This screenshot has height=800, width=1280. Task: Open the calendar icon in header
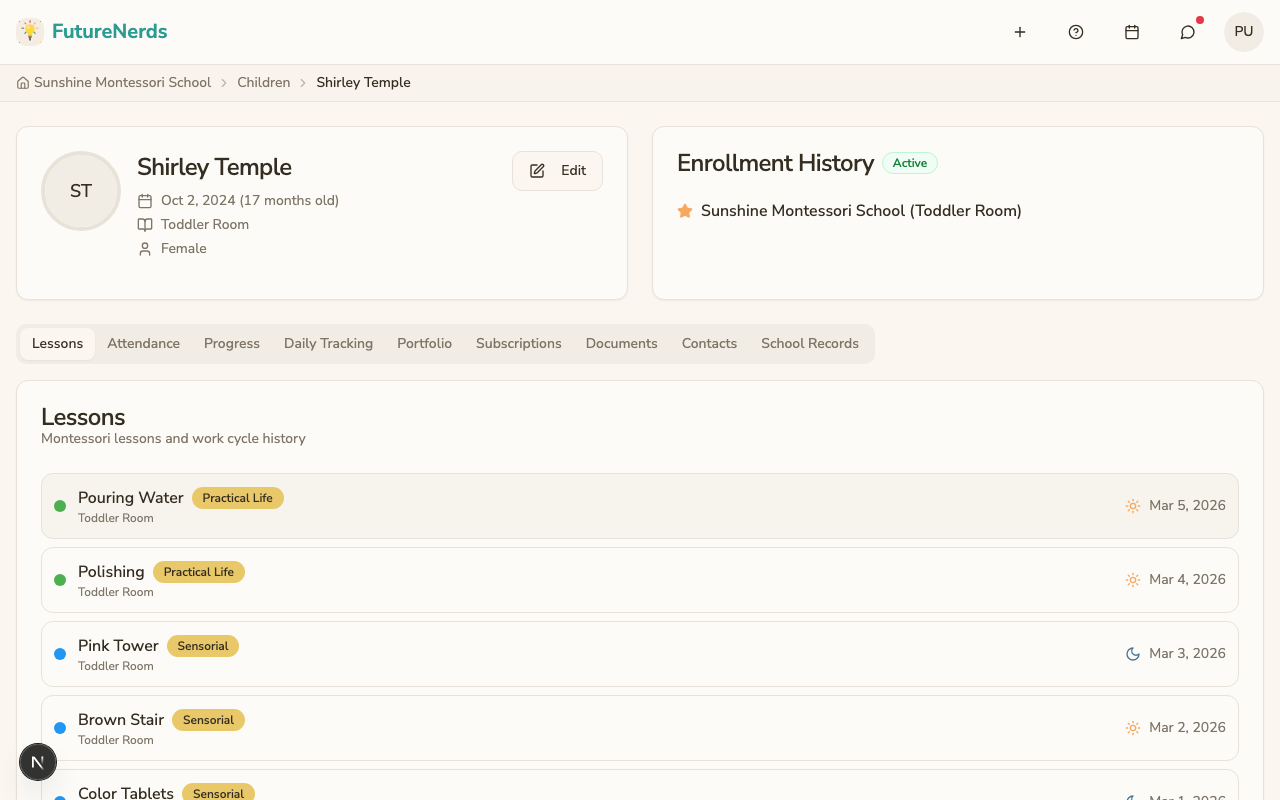[x=1132, y=32]
